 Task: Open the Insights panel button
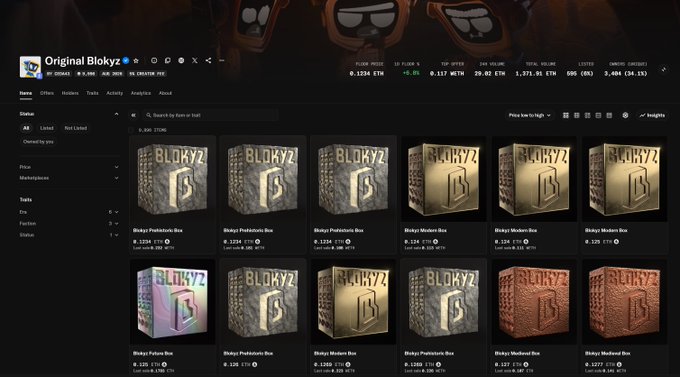[652, 115]
